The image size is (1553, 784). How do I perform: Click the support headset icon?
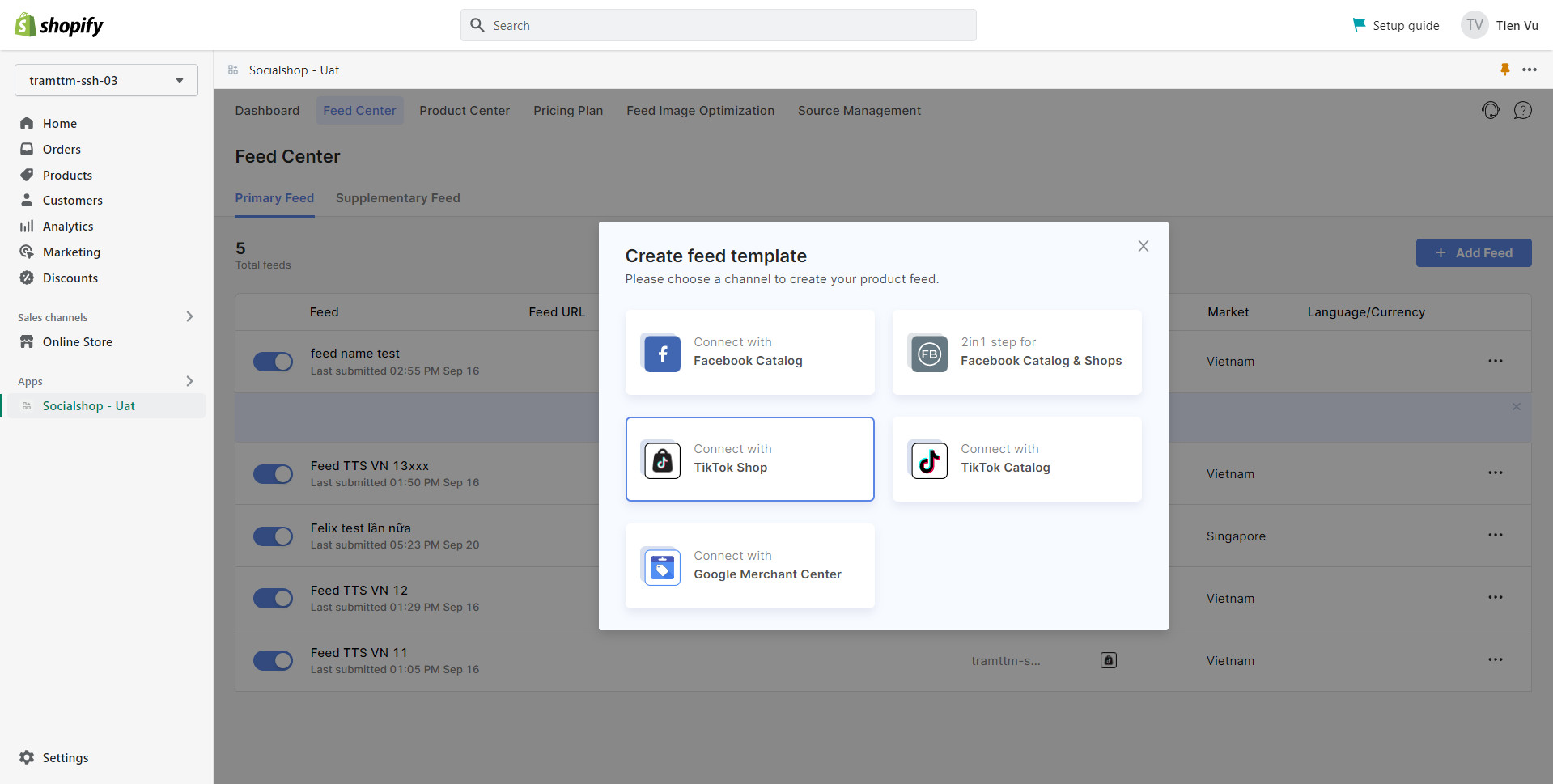[x=1490, y=110]
